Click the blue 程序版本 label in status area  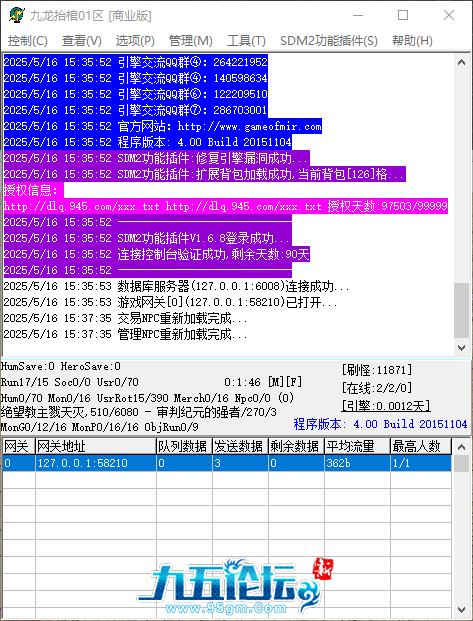tap(380, 424)
